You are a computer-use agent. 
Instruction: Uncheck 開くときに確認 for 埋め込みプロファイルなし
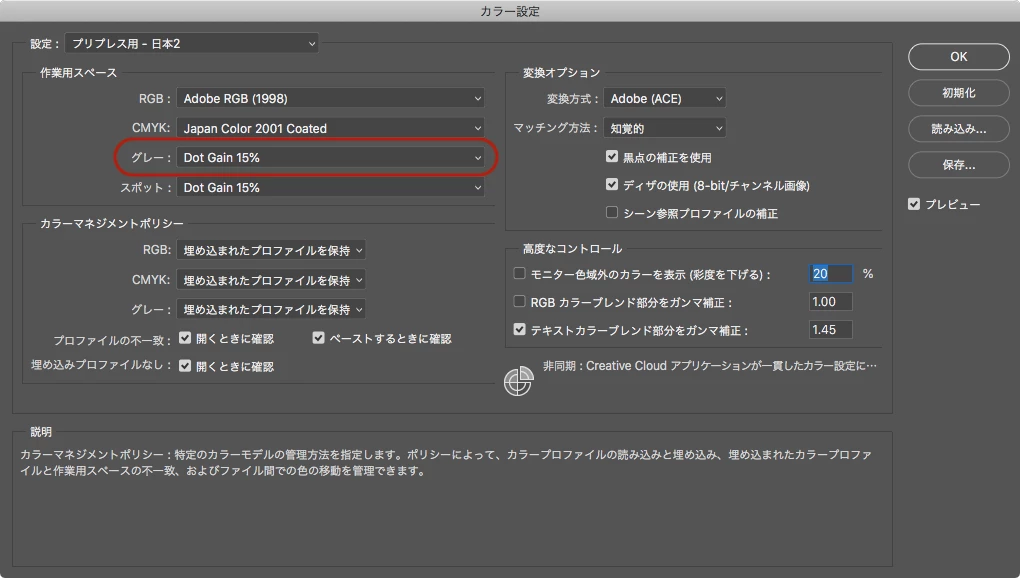coord(185,365)
